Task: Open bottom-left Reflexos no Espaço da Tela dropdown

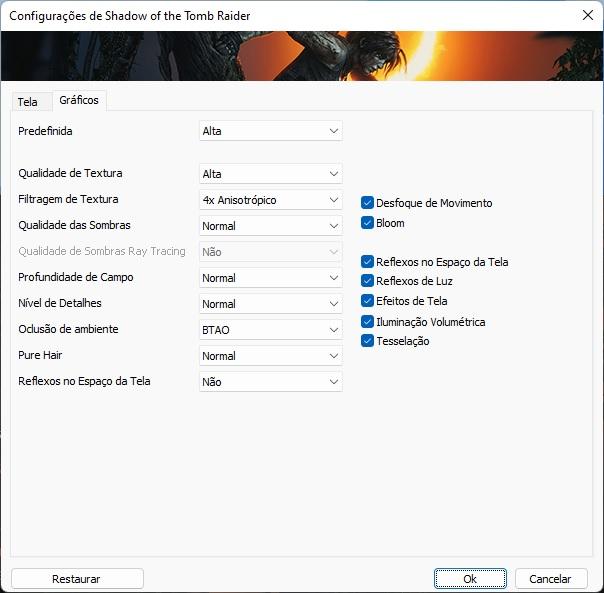Action: point(270,382)
